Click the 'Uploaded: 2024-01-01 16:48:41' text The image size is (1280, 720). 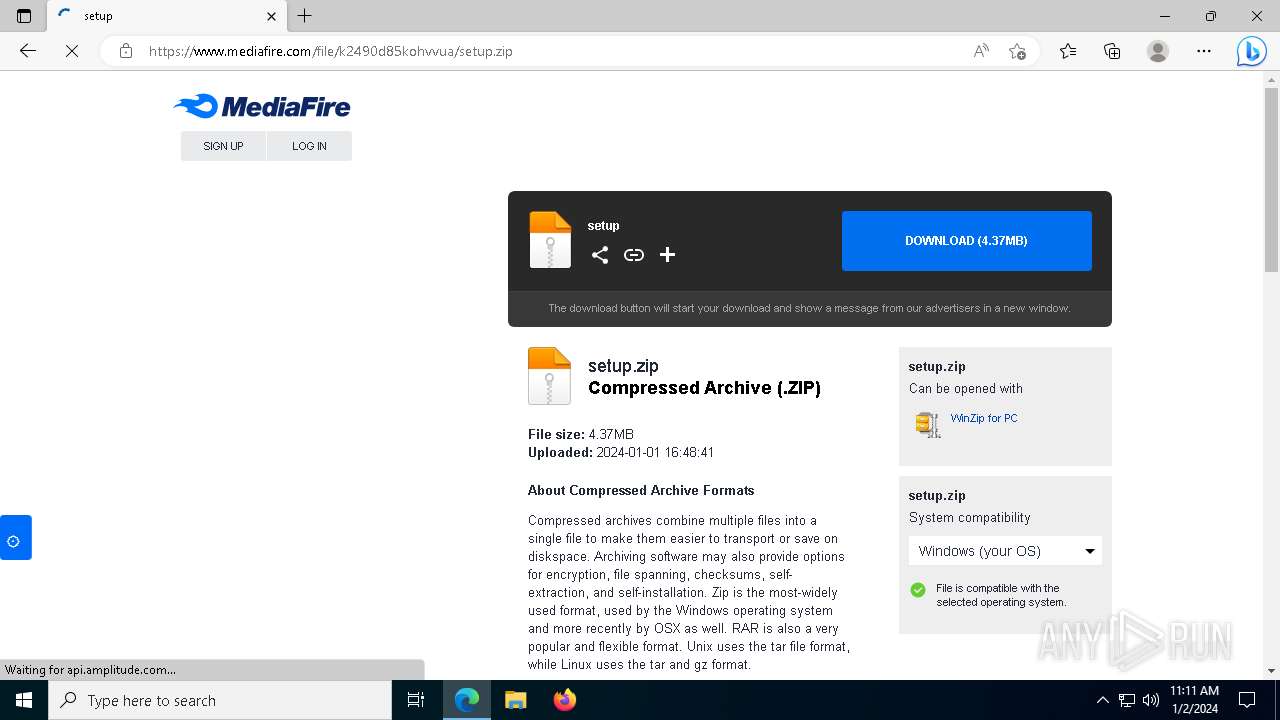click(621, 453)
